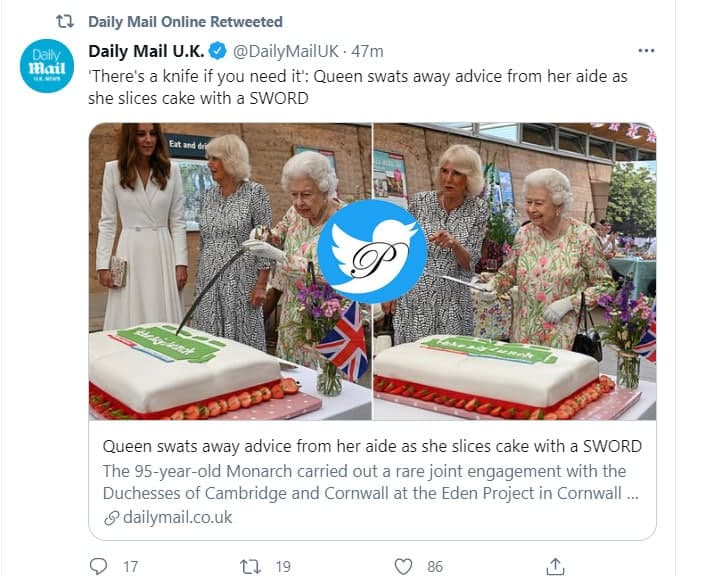Viewport: 708px width, 577px height.
Task: Like the tweet with the heart icon
Action: [403, 566]
